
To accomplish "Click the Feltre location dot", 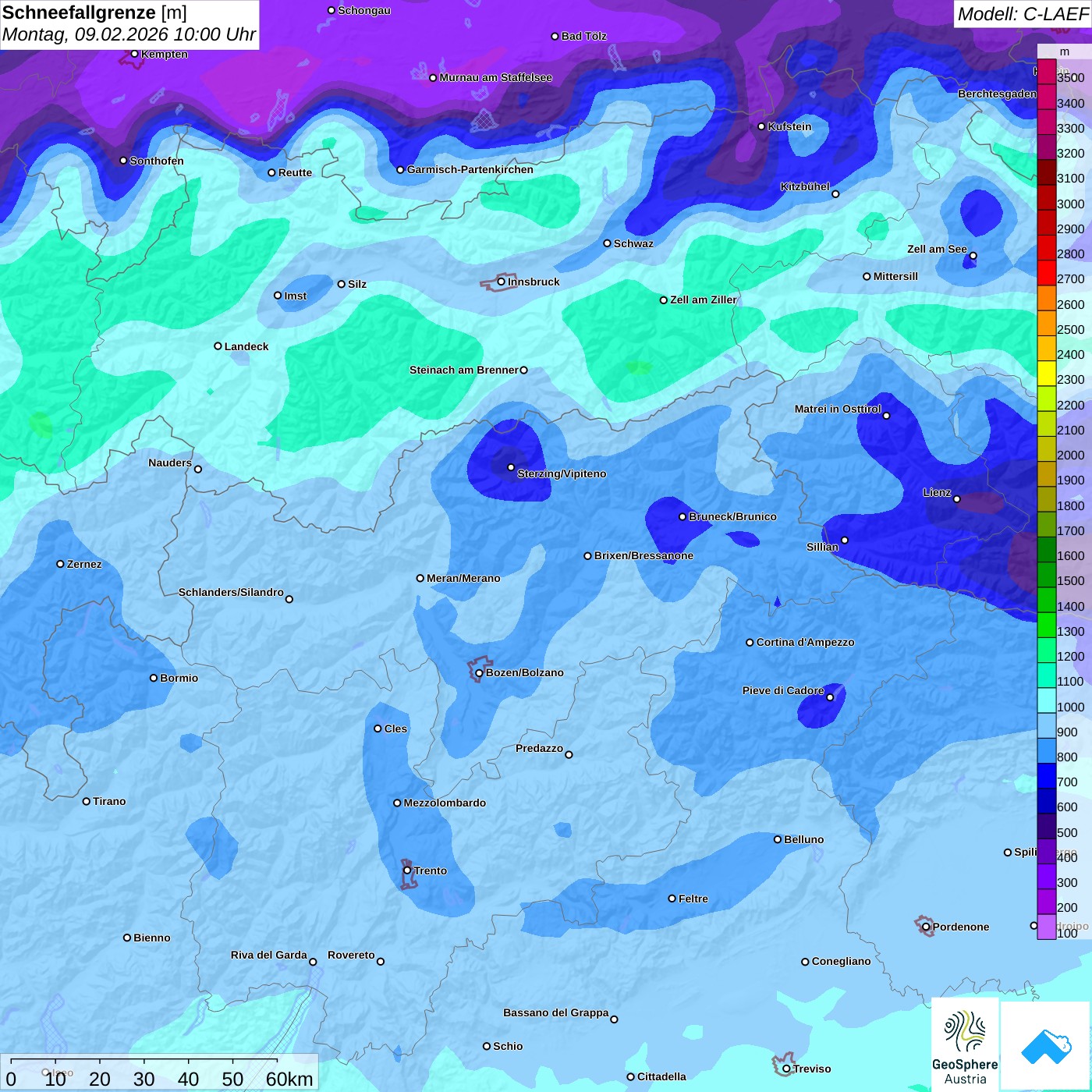I will tap(672, 899).
